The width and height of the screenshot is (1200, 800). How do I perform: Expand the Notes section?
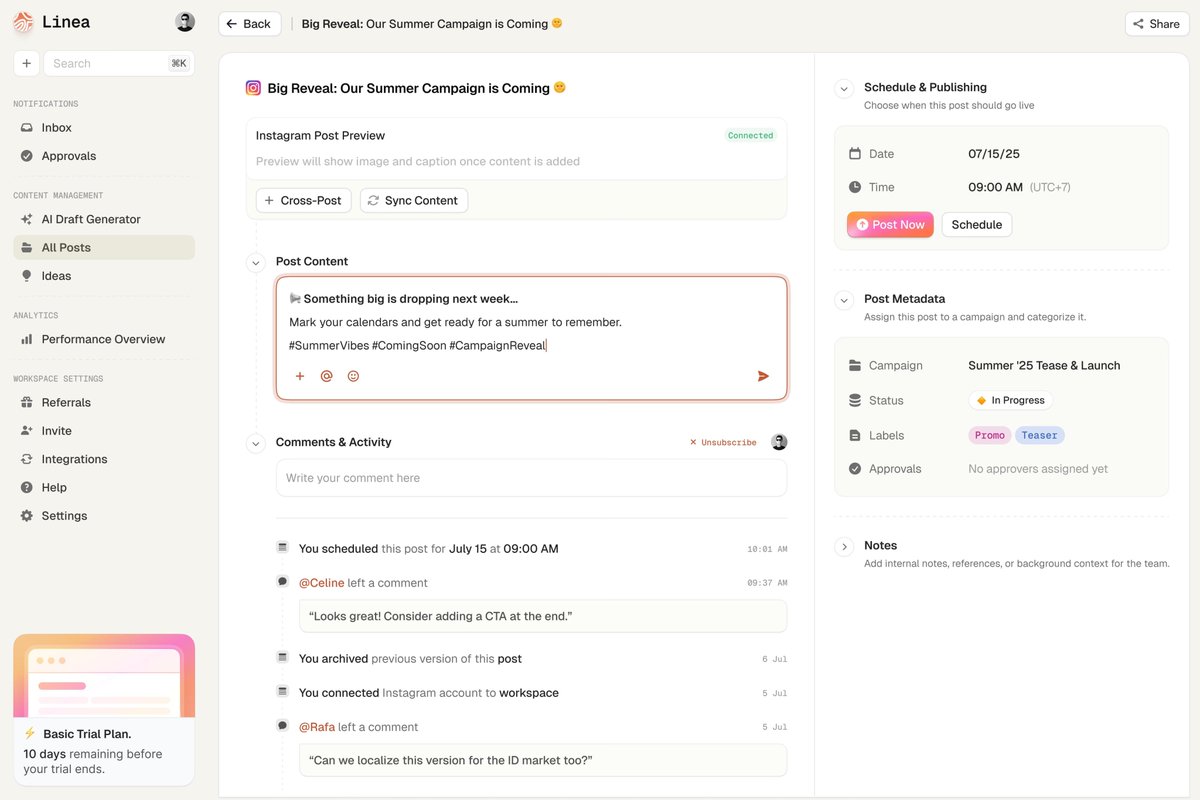pos(843,545)
